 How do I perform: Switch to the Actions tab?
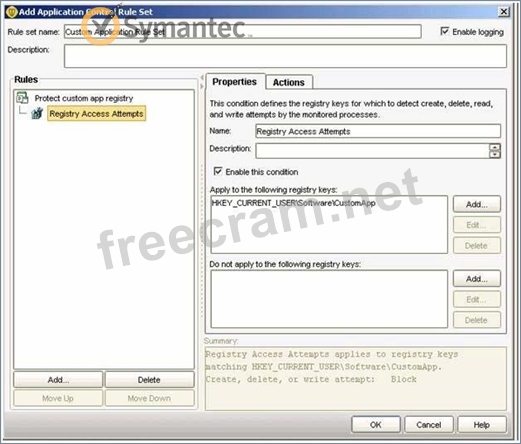click(x=289, y=82)
